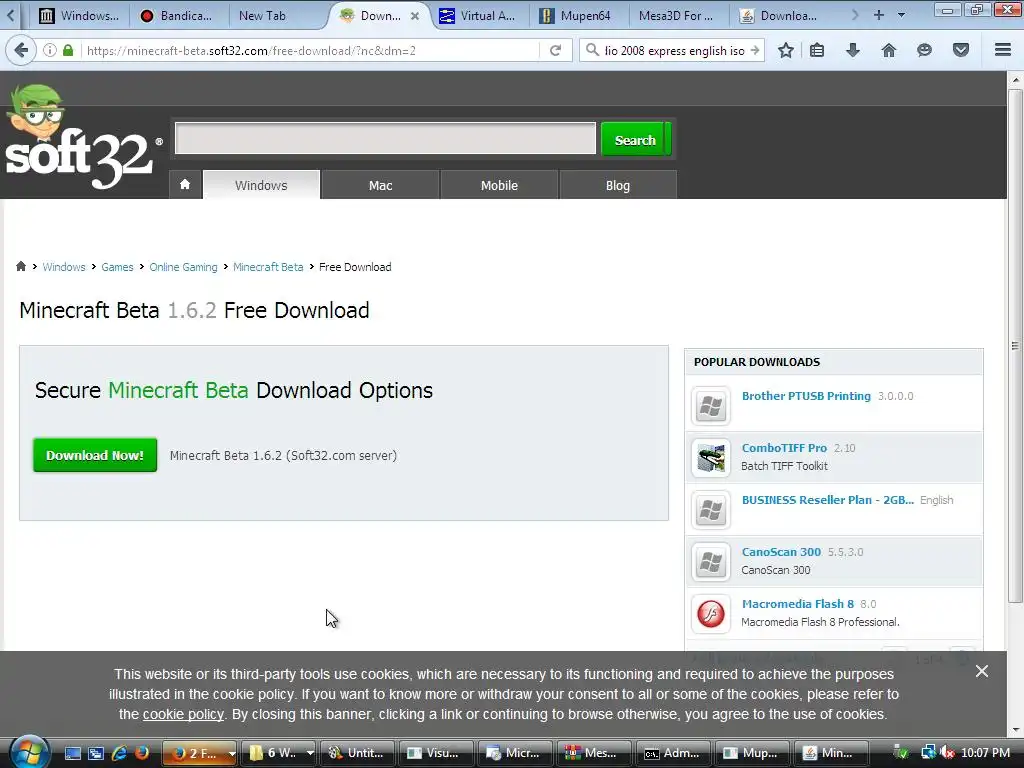Image resolution: width=1024 pixels, height=768 pixels.
Task: Switch to the Mesa3D For... browser tab
Action: tap(675, 16)
